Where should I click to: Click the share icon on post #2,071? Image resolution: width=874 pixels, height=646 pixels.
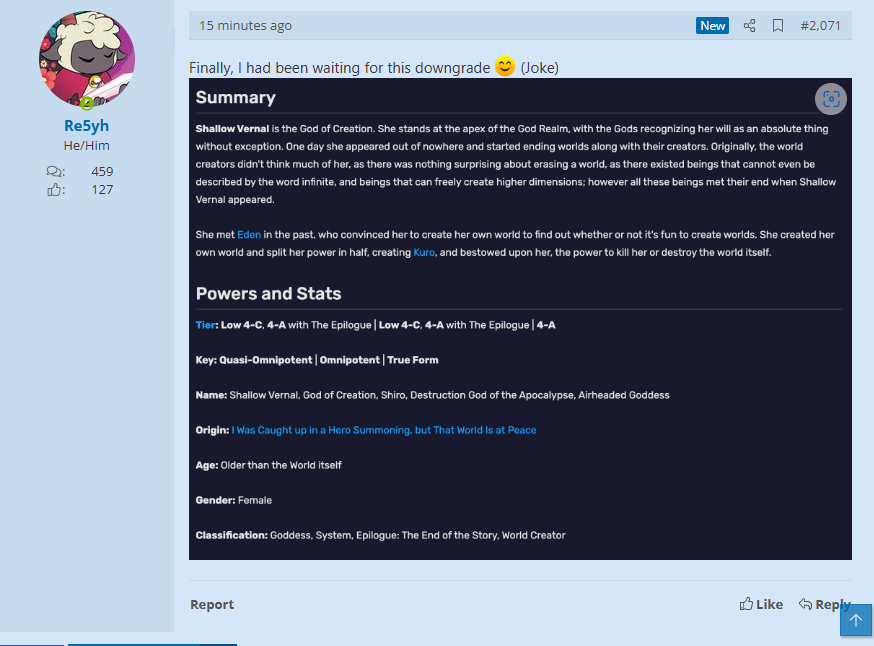749,26
